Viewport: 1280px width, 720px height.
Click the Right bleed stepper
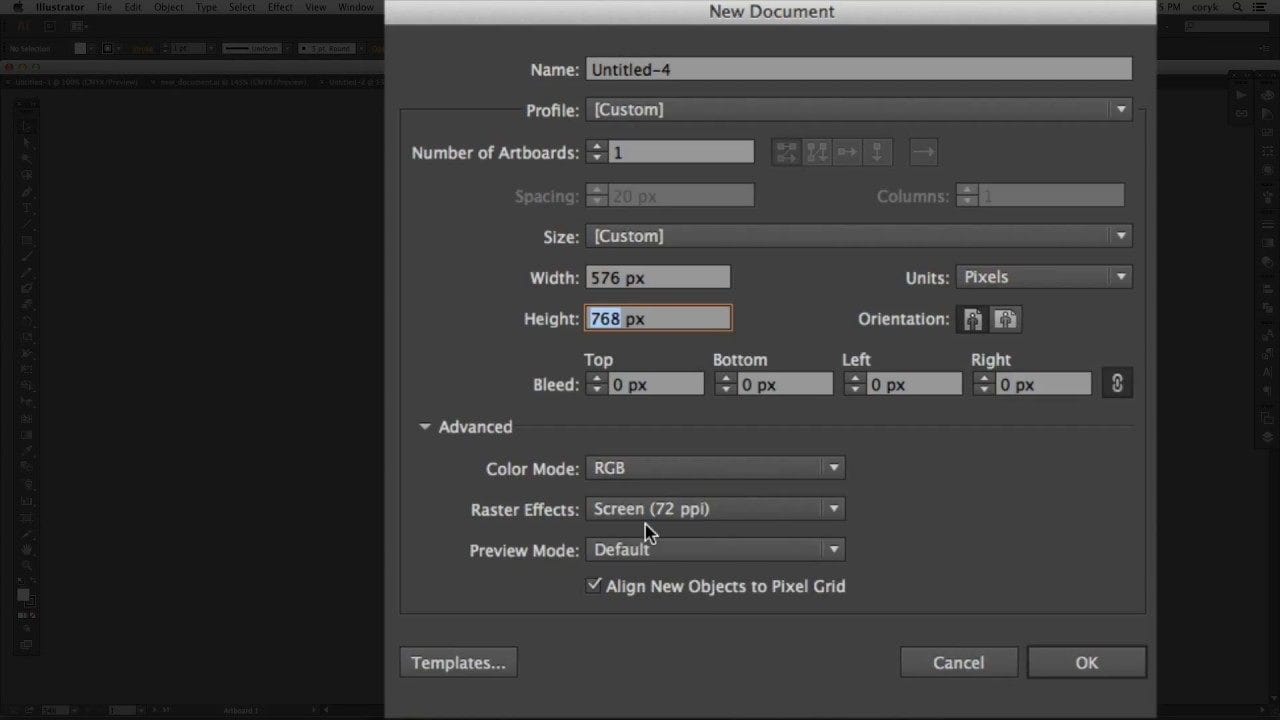coord(984,384)
